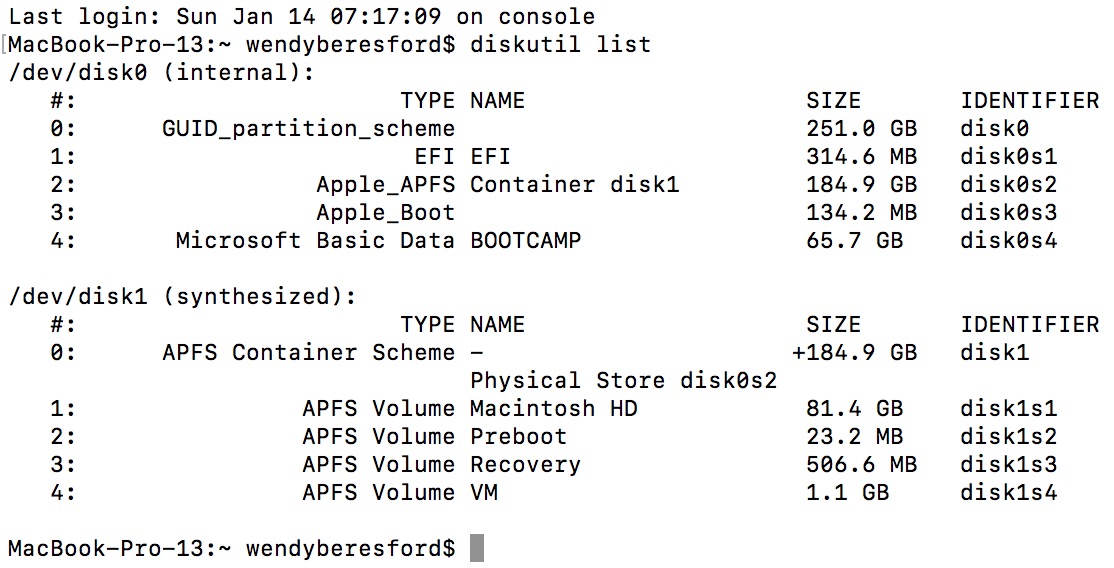This screenshot has height=568, width=1114.
Task: Click the "251.0 GB" size value
Action: tap(862, 128)
